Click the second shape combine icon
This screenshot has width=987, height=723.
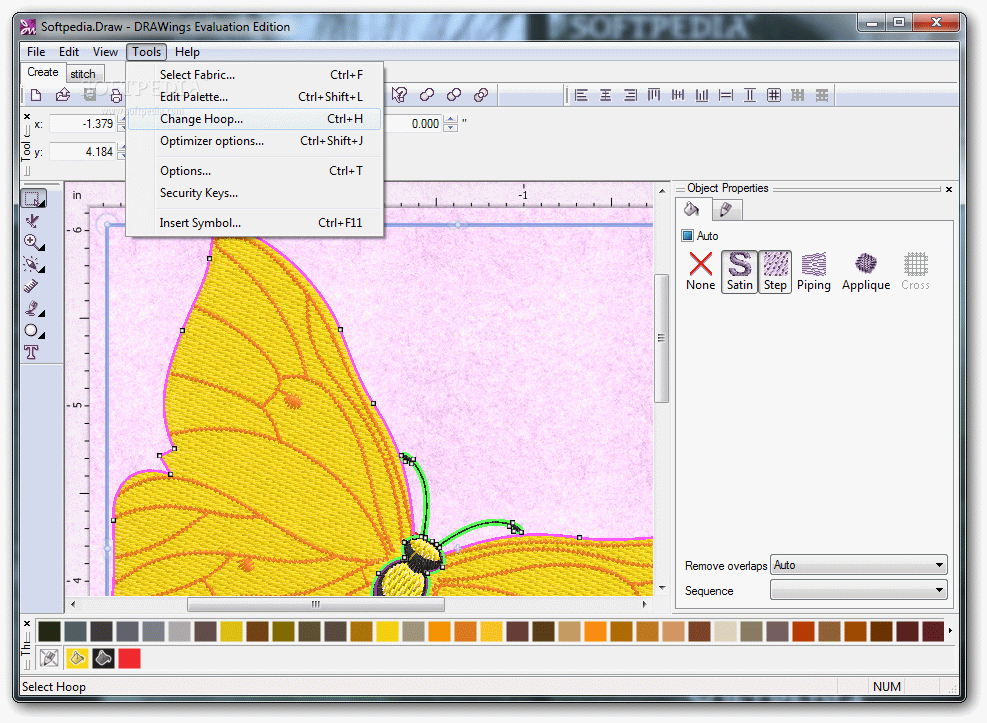point(454,95)
